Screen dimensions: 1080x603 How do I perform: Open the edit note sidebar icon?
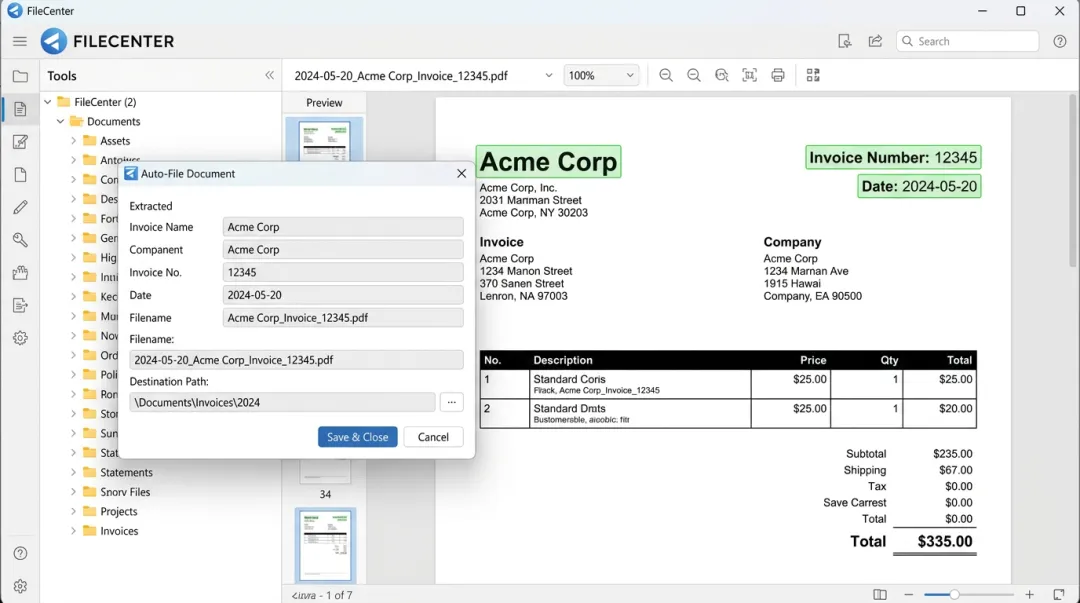pyautogui.click(x=20, y=142)
